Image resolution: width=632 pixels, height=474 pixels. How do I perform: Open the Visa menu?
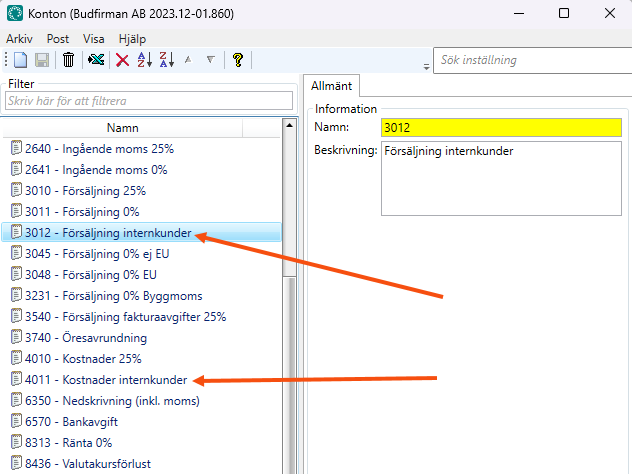tap(94, 39)
